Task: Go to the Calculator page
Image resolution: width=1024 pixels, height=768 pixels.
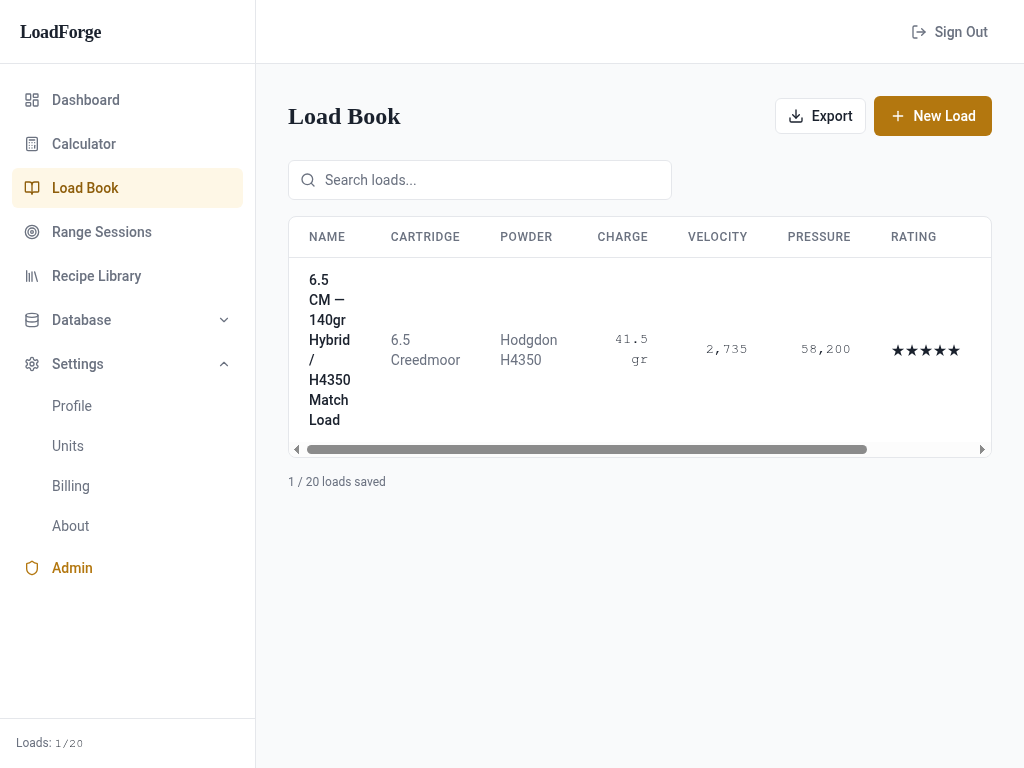Action: [x=127, y=144]
